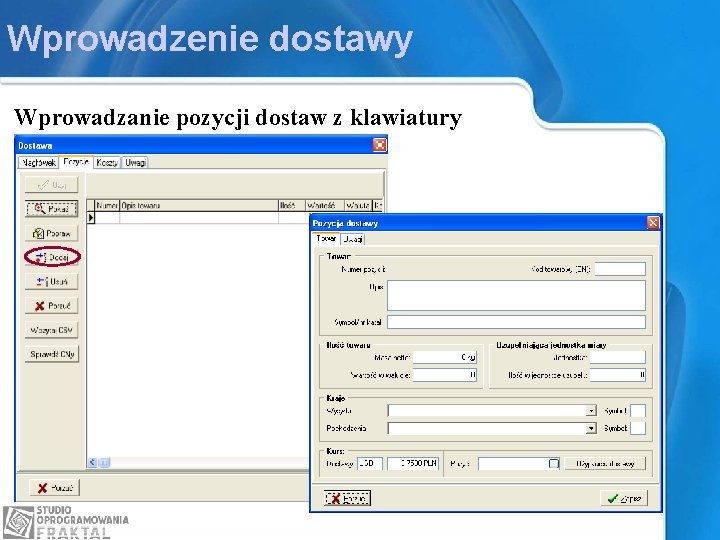This screenshot has width=720, height=540.
Task: Click the Popraw edit button
Action: click(51, 233)
